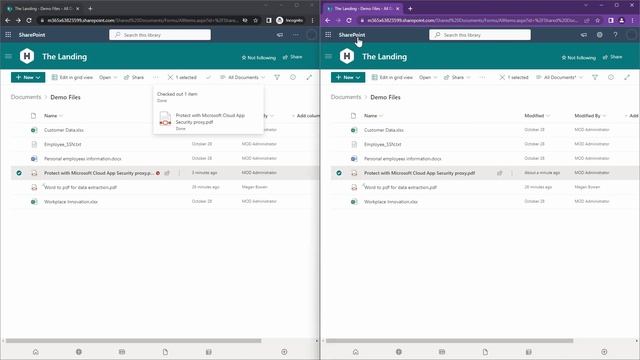
Task: Reload page in right browser window
Action: click(x=349, y=20)
